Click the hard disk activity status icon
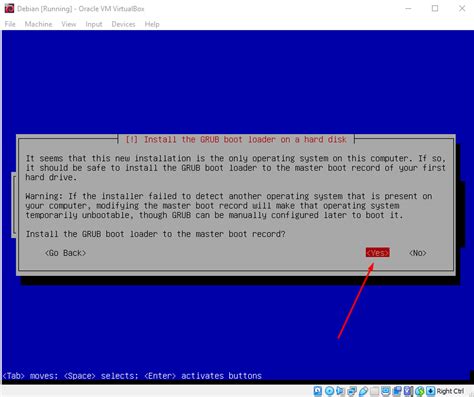 click(x=318, y=391)
